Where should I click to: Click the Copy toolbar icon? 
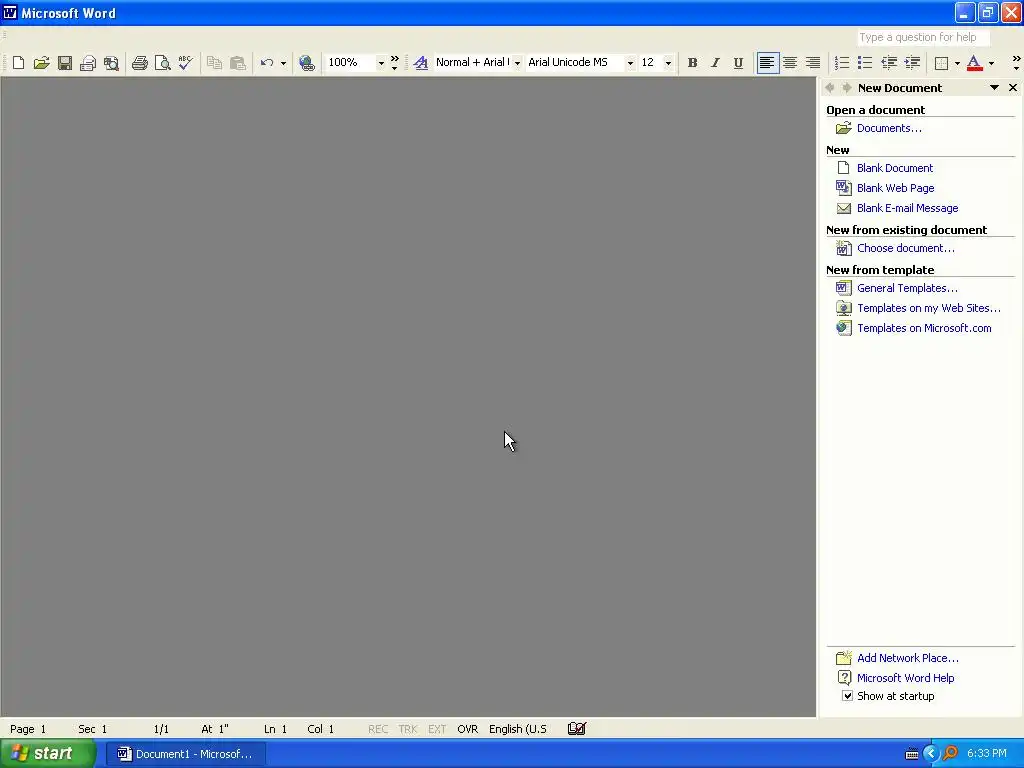214,63
